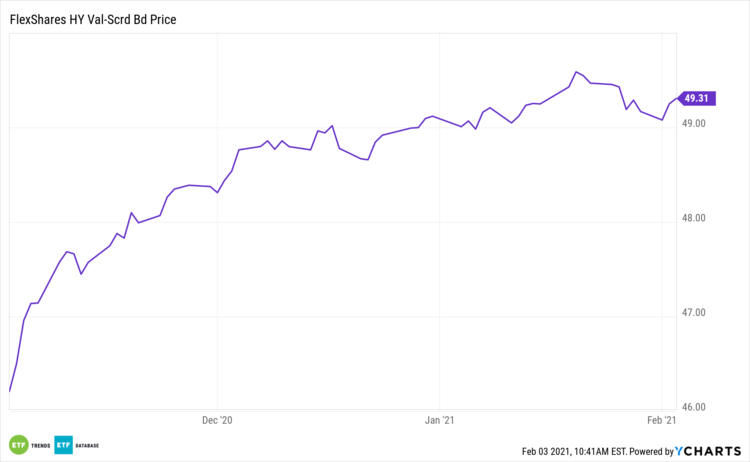Click the purple 49.31 price tag
The image size is (750, 462).
[x=695, y=98]
